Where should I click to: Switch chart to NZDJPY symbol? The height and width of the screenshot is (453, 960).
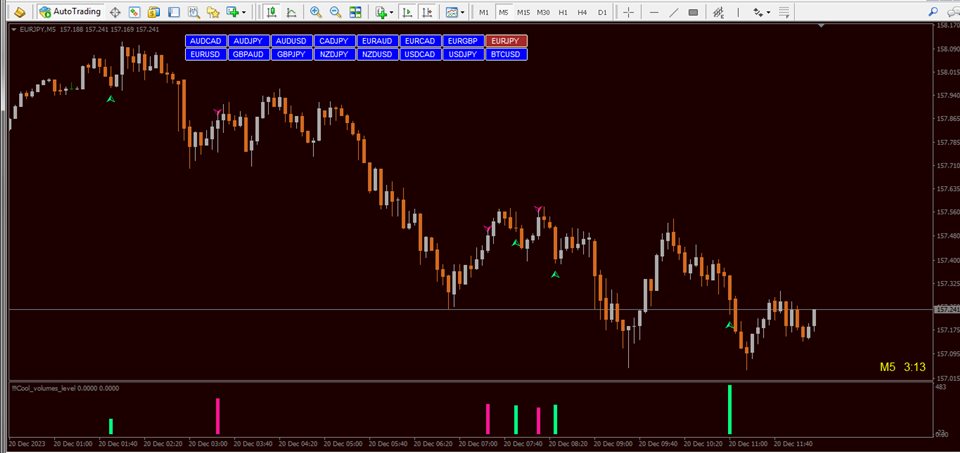(x=334, y=54)
